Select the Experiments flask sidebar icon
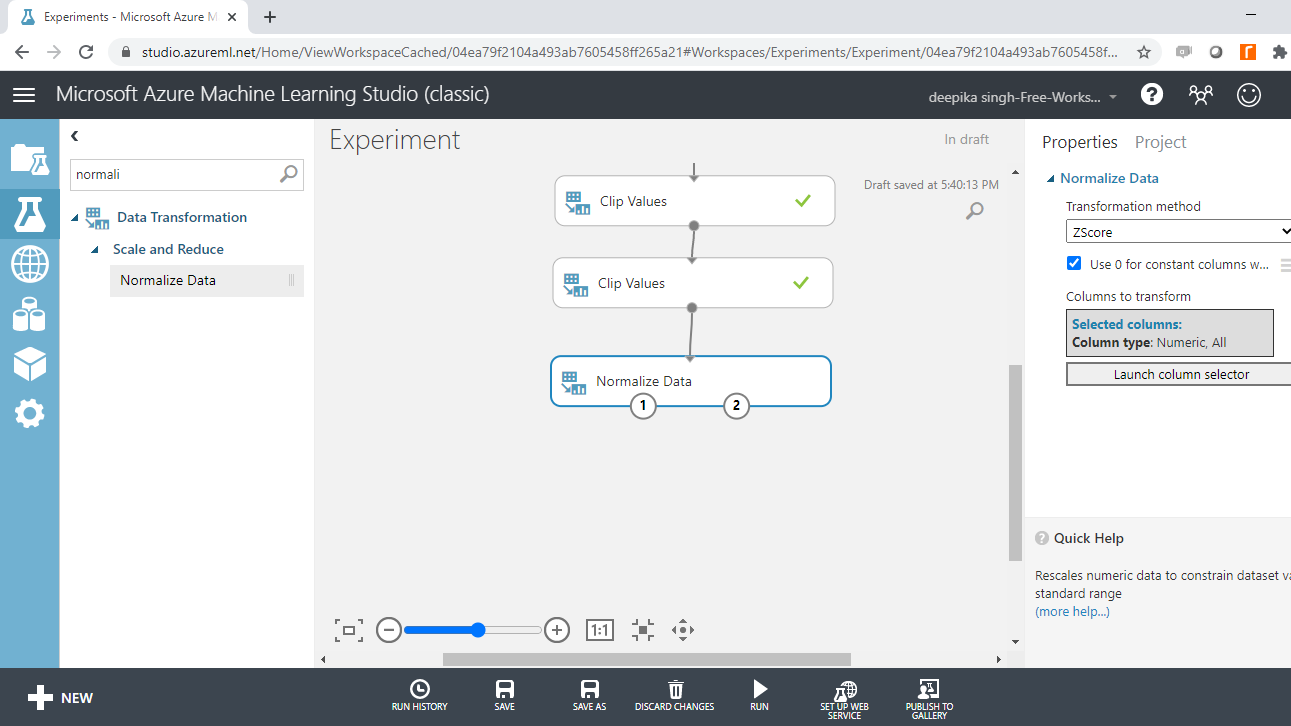Image resolution: width=1291 pixels, height=726 pixels. [x=29, y=214]
